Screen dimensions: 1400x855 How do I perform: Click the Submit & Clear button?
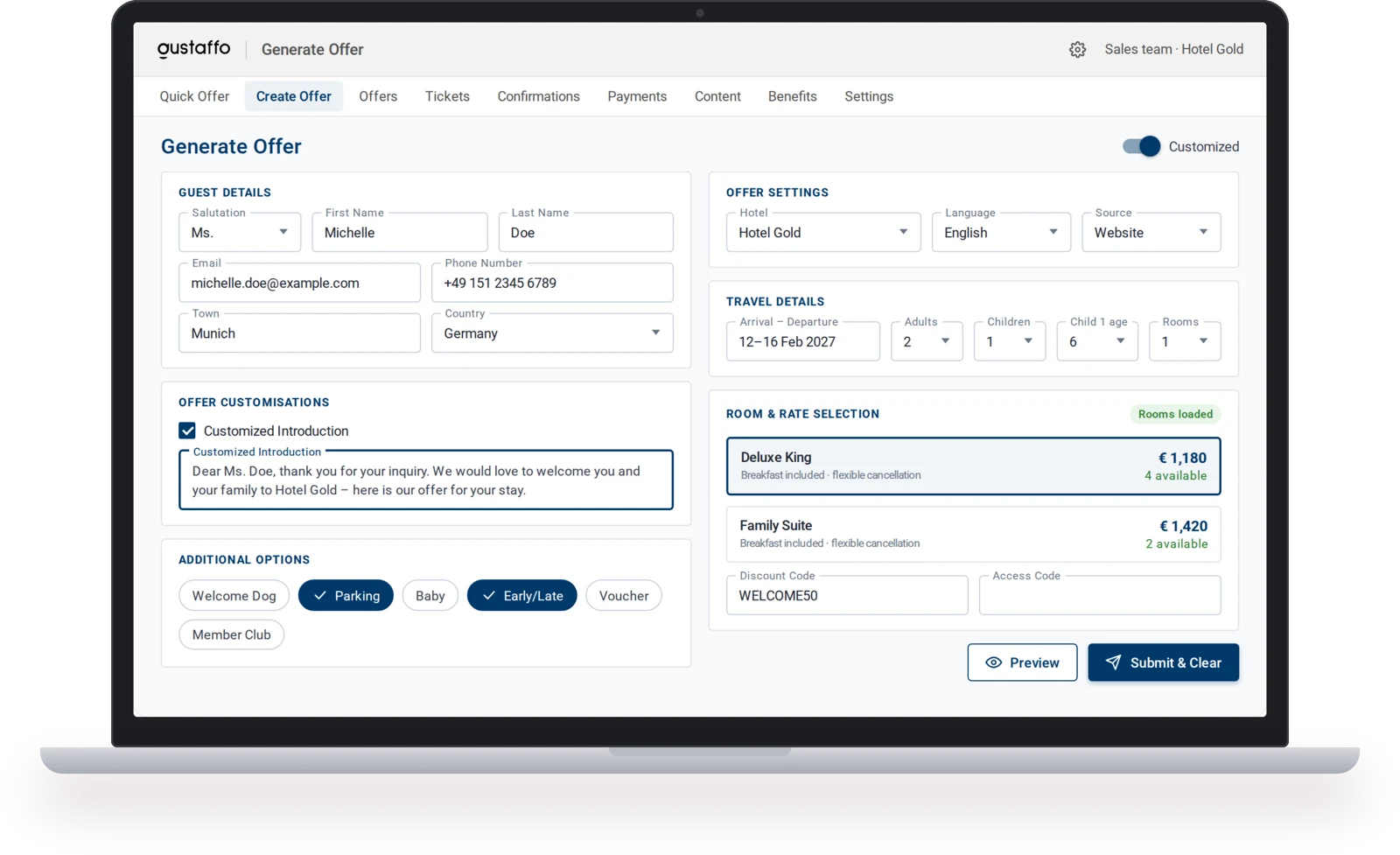(x=1163, y=662)
